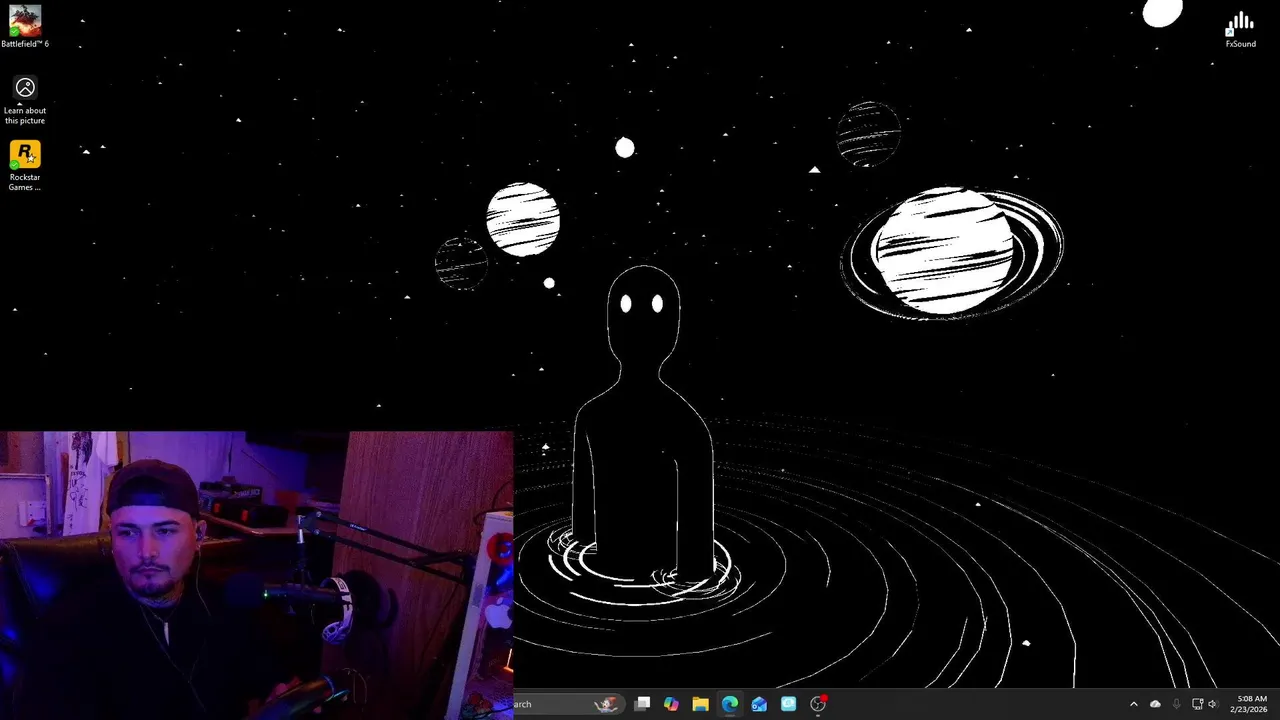
Task: Open the FxSound desktop shortcut
Action: point(1240,28)
